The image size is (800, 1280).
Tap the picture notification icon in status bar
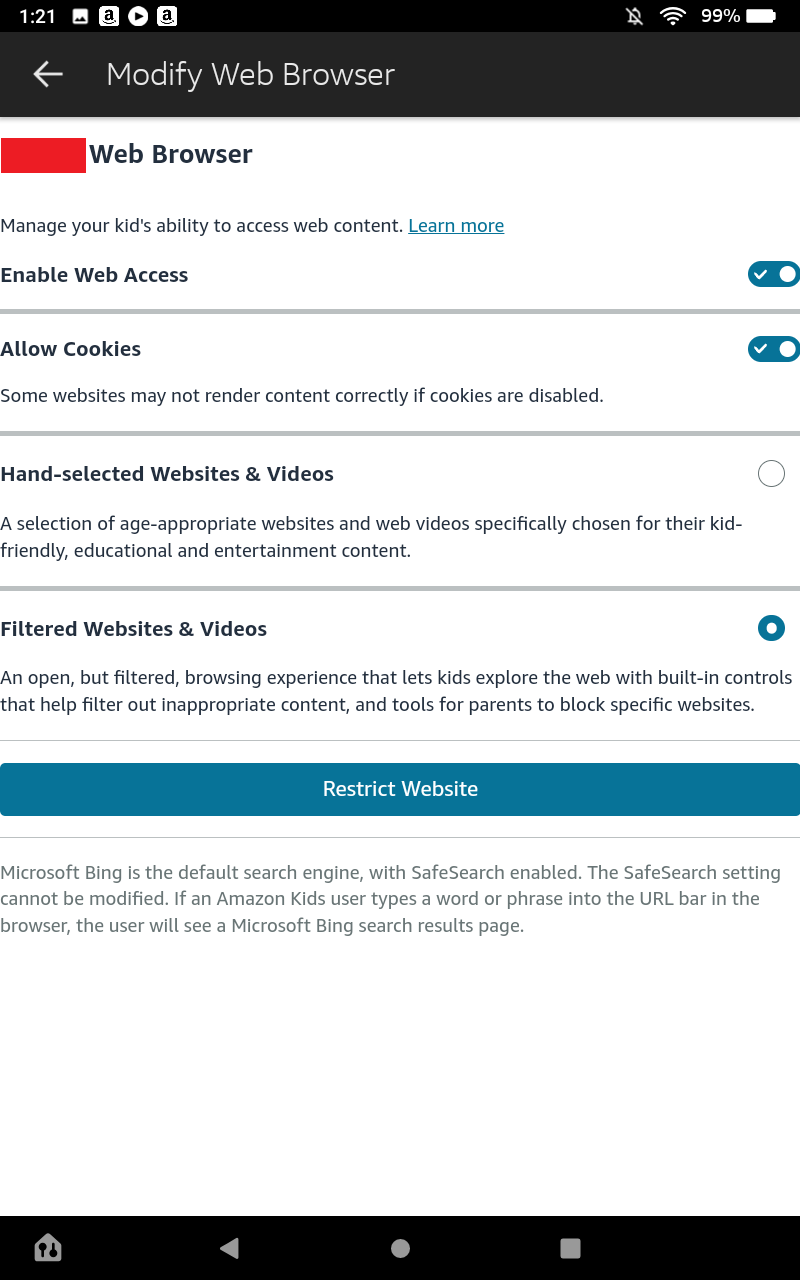pos(81,16)
